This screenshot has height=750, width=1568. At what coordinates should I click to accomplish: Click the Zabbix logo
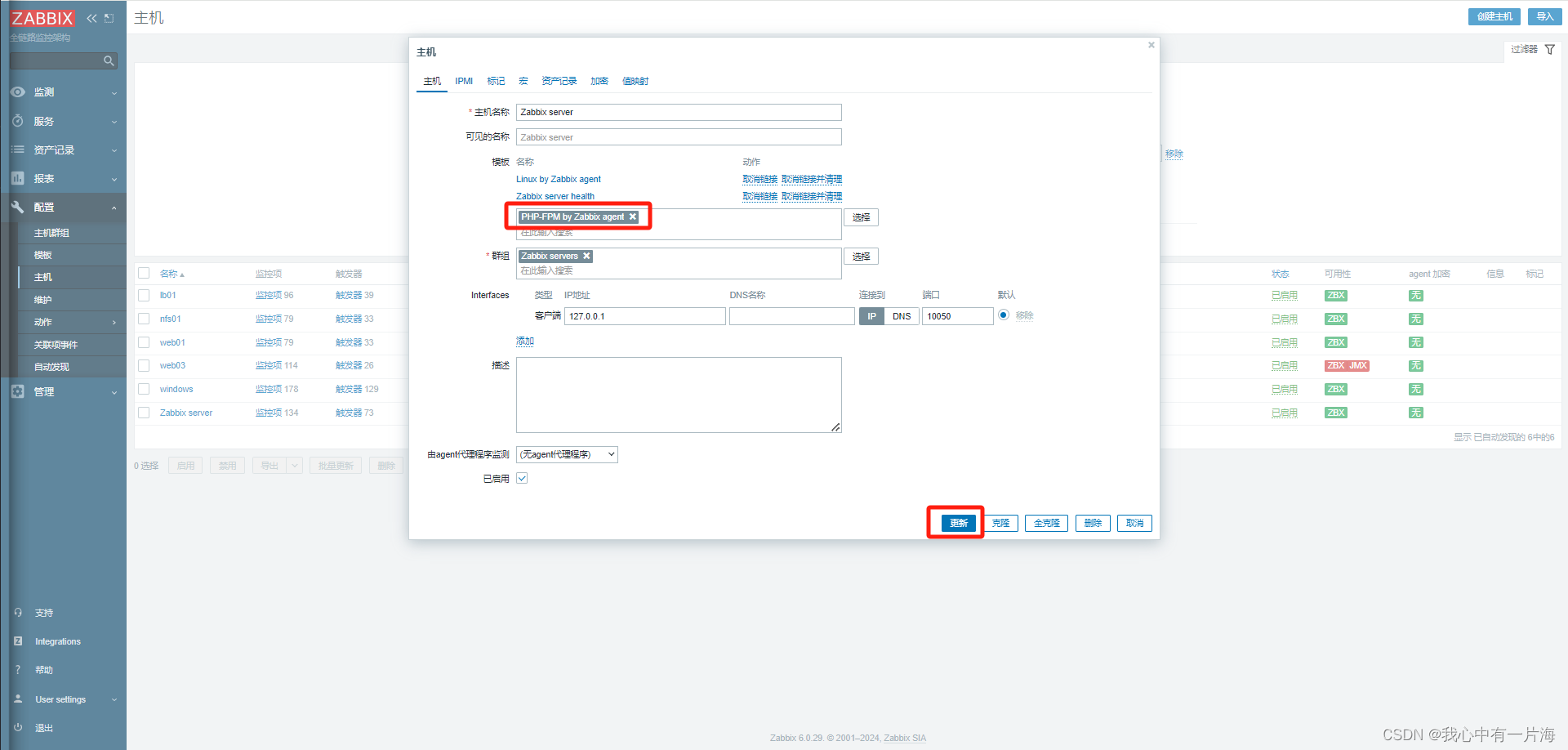click(x=42, y=18)
